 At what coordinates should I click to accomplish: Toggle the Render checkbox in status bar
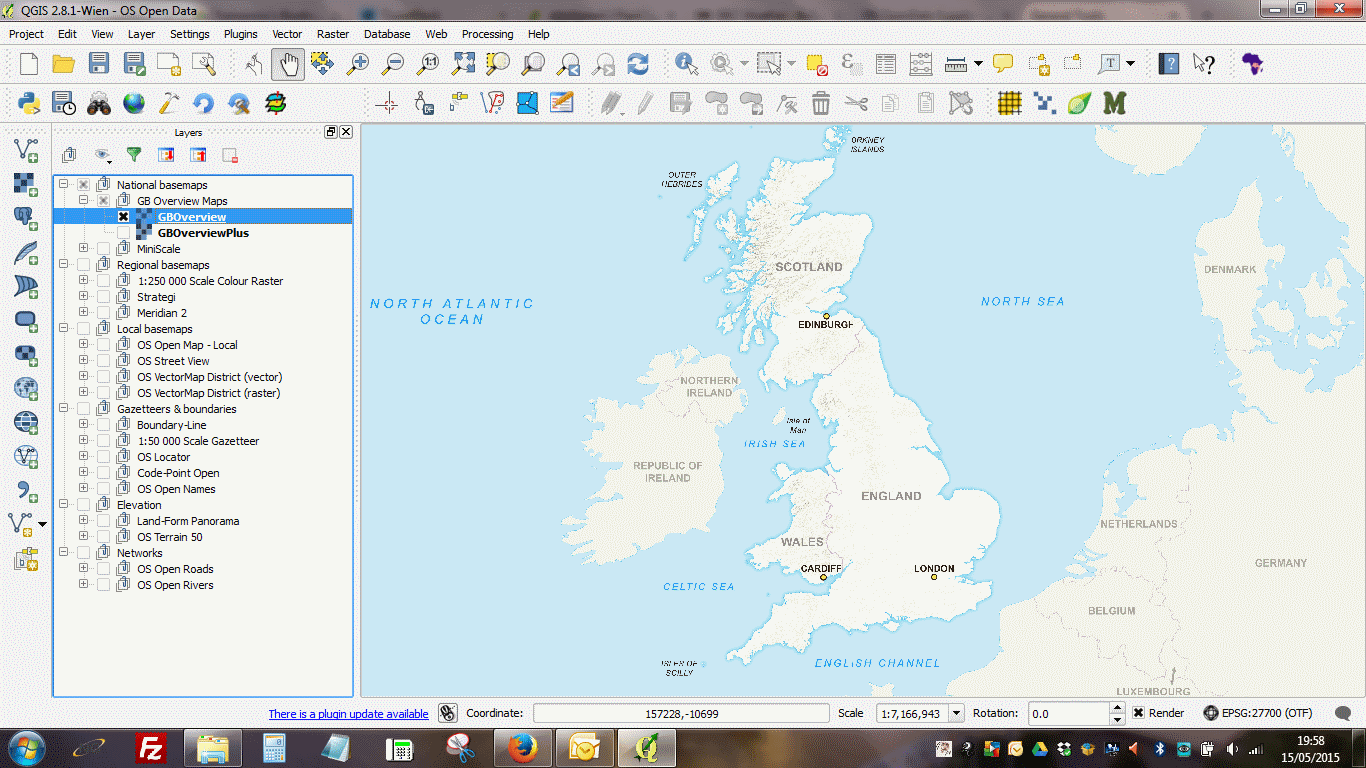pos(1139,713)
